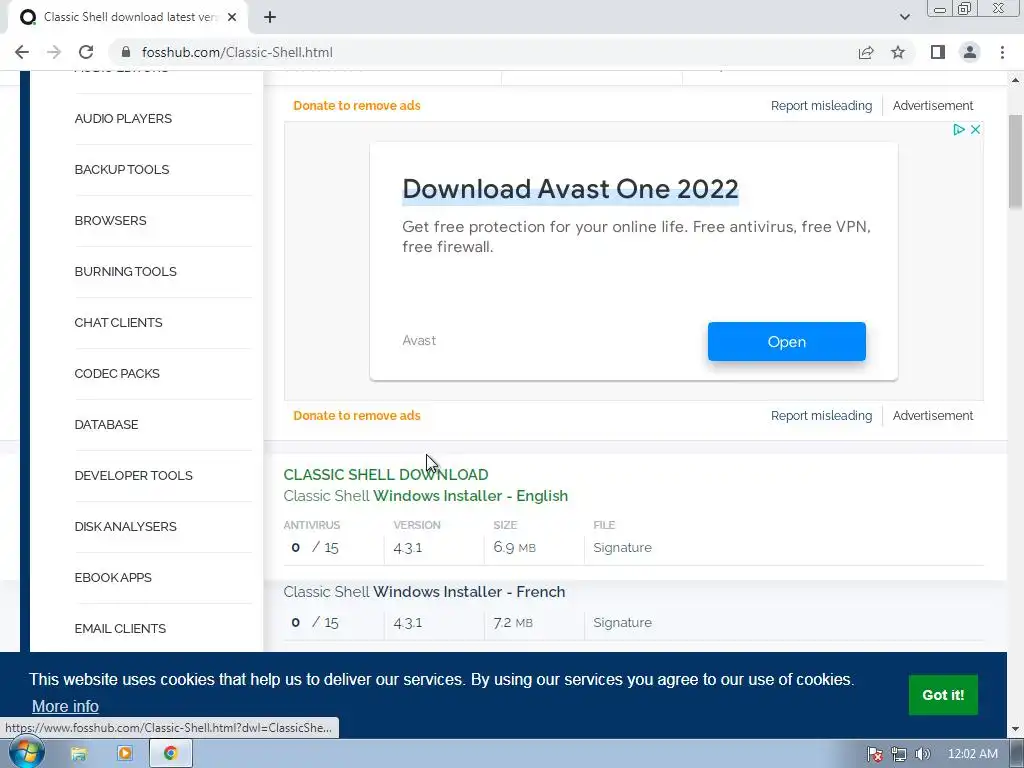1024x768 pixels.
Task: Open the Database category
Action: tap(106, 424)
